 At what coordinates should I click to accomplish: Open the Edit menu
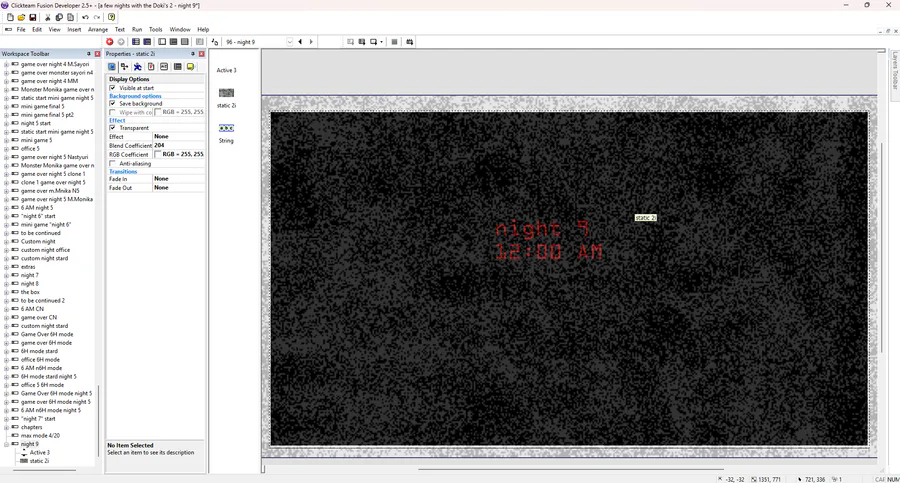pyautogui.click(x=37, y=29)
